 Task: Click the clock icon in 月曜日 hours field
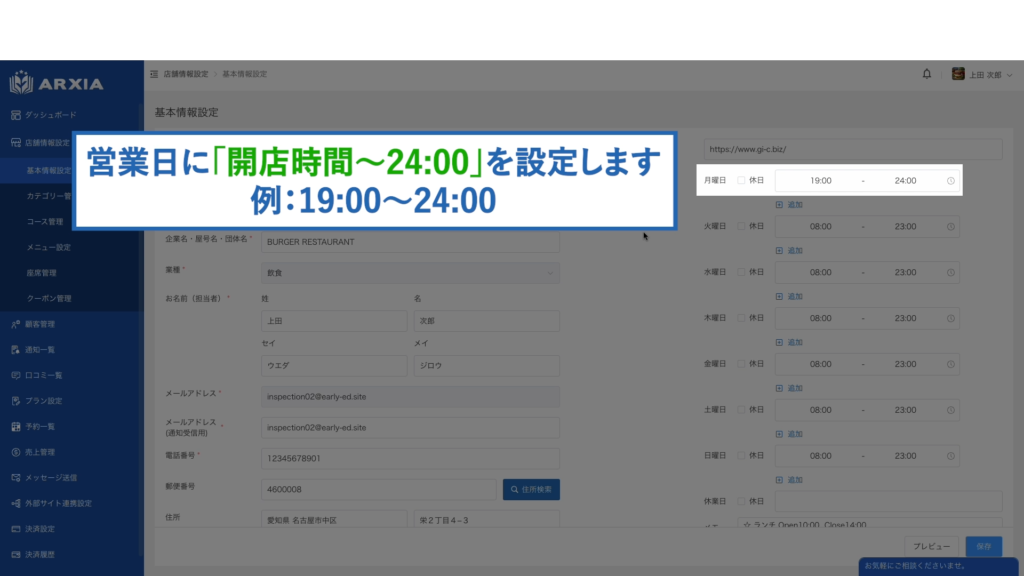click(951, 181)
